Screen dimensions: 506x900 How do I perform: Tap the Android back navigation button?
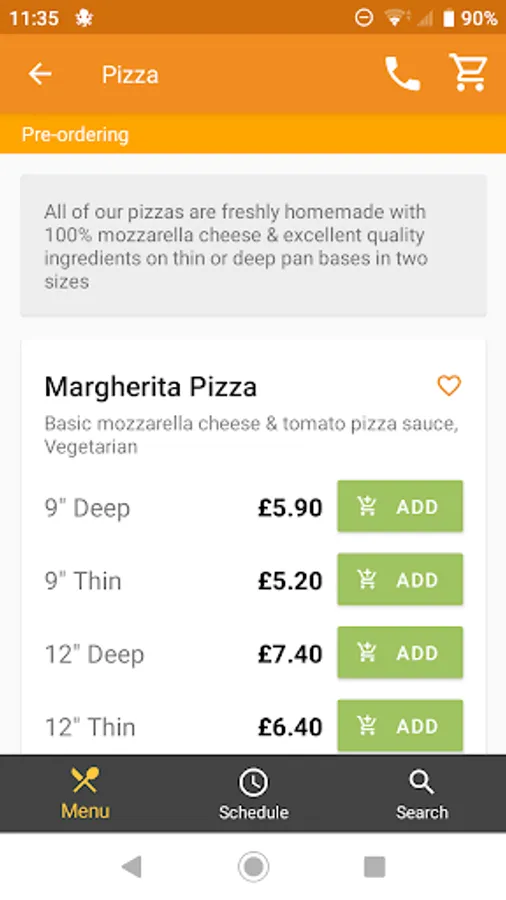(131, 866)
